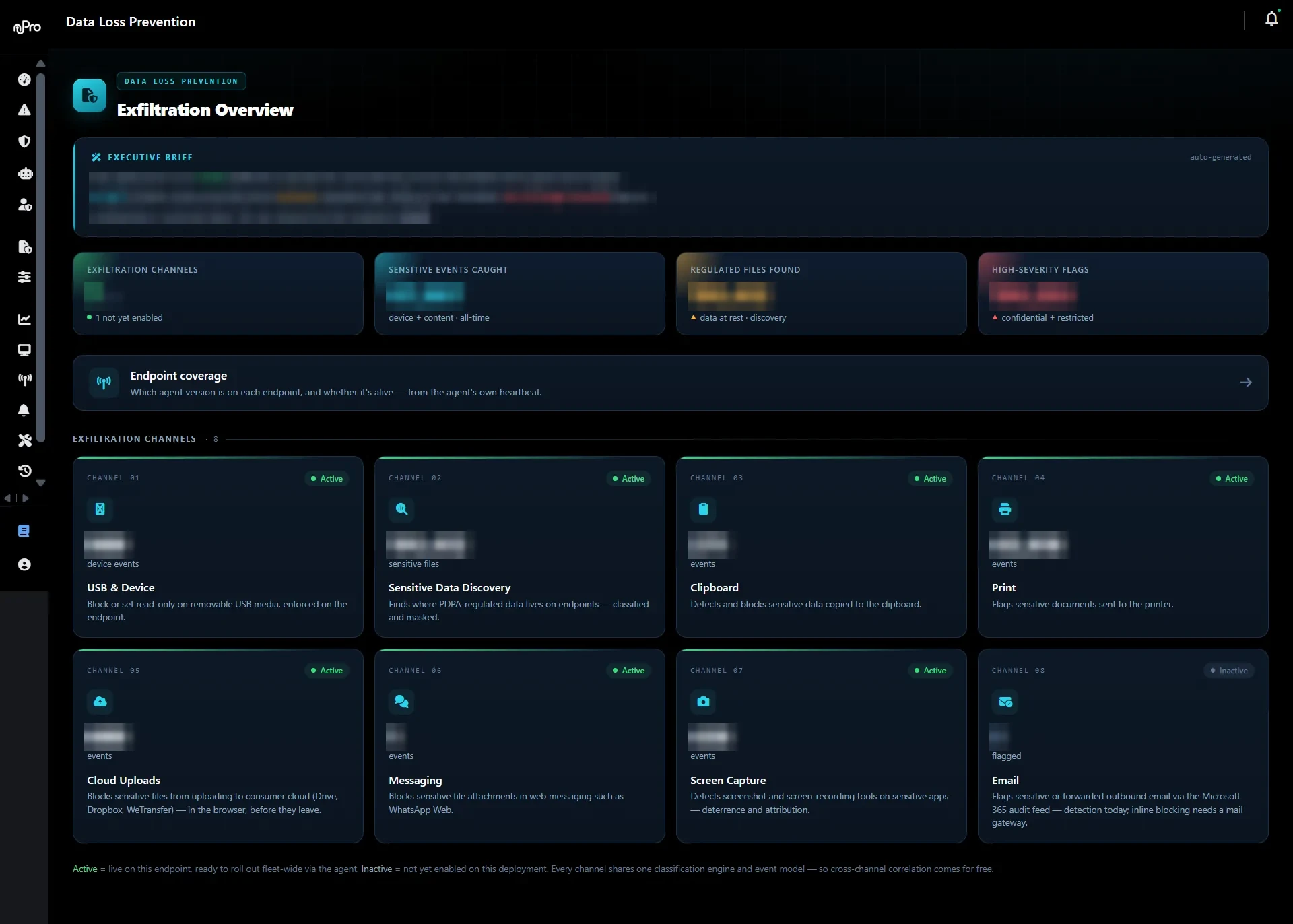The image size is (1293, 924).
Task: Click the notification bell in top bar
Action: [1271, 19]
